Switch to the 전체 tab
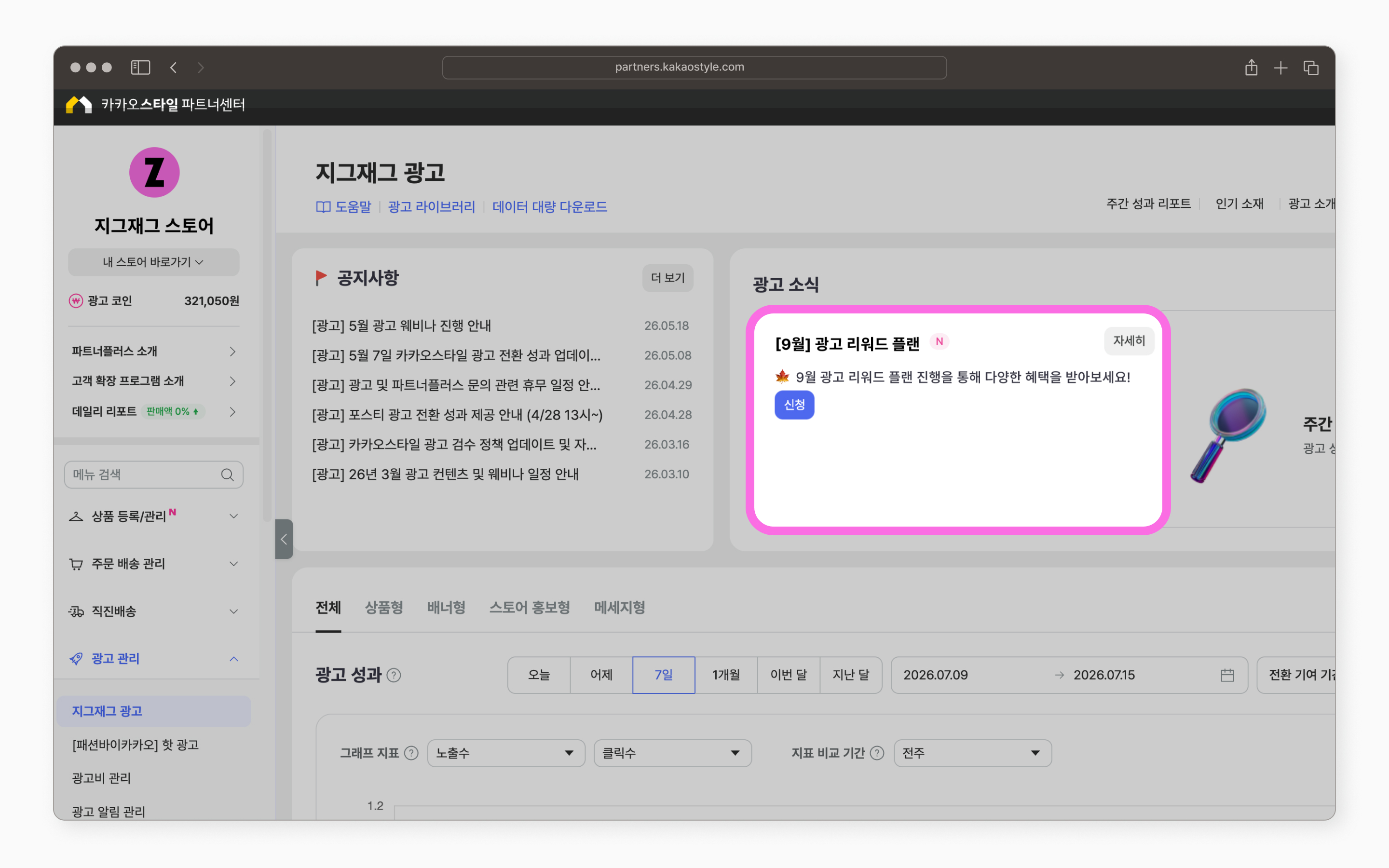This screenshot has width=1389, height=868. pyautogui.click(x=328, y=608)
